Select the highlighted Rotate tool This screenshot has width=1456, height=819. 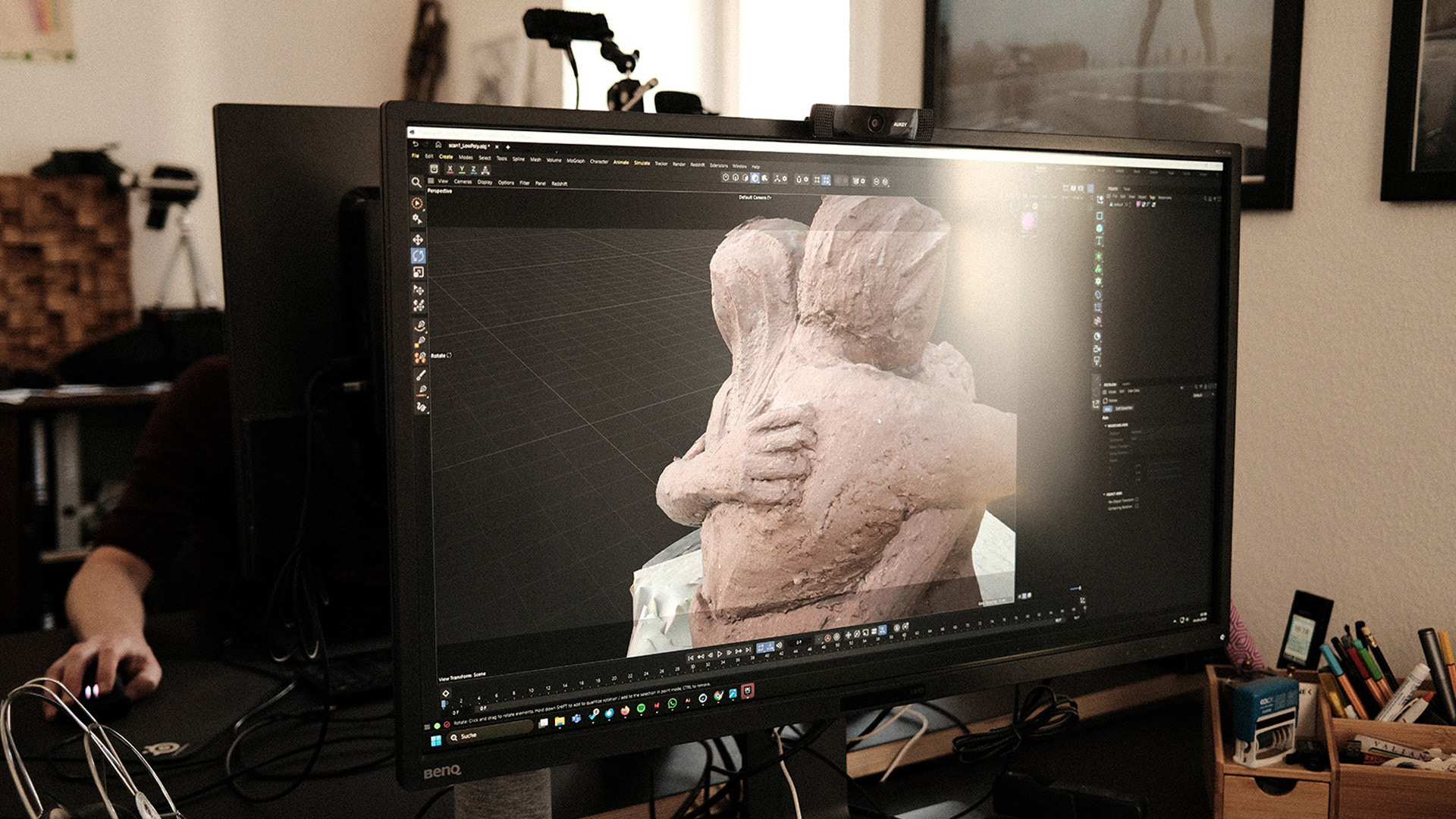point(419,256)
